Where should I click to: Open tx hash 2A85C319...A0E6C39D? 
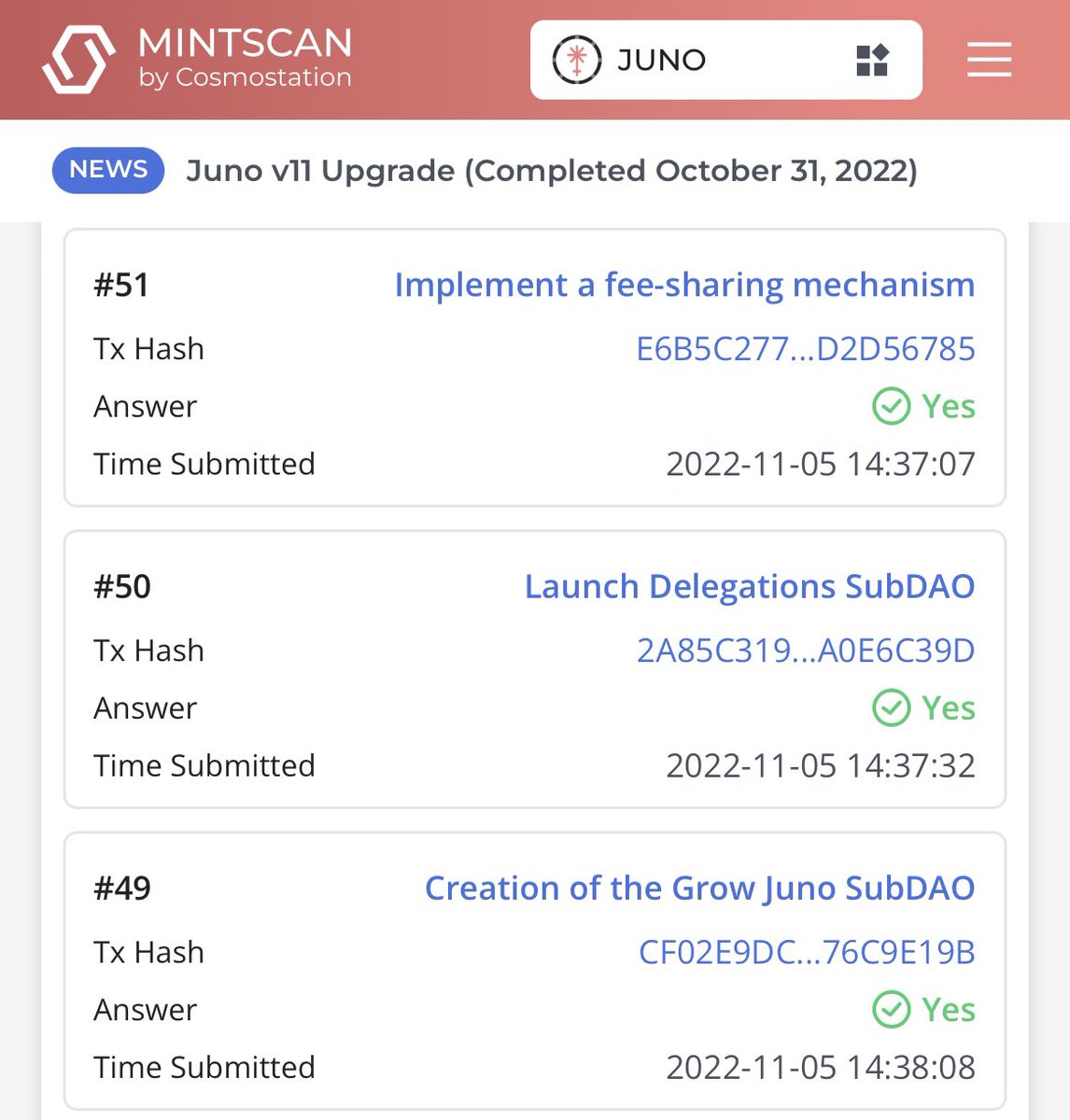pyautogui.click(x=806, y=650)
